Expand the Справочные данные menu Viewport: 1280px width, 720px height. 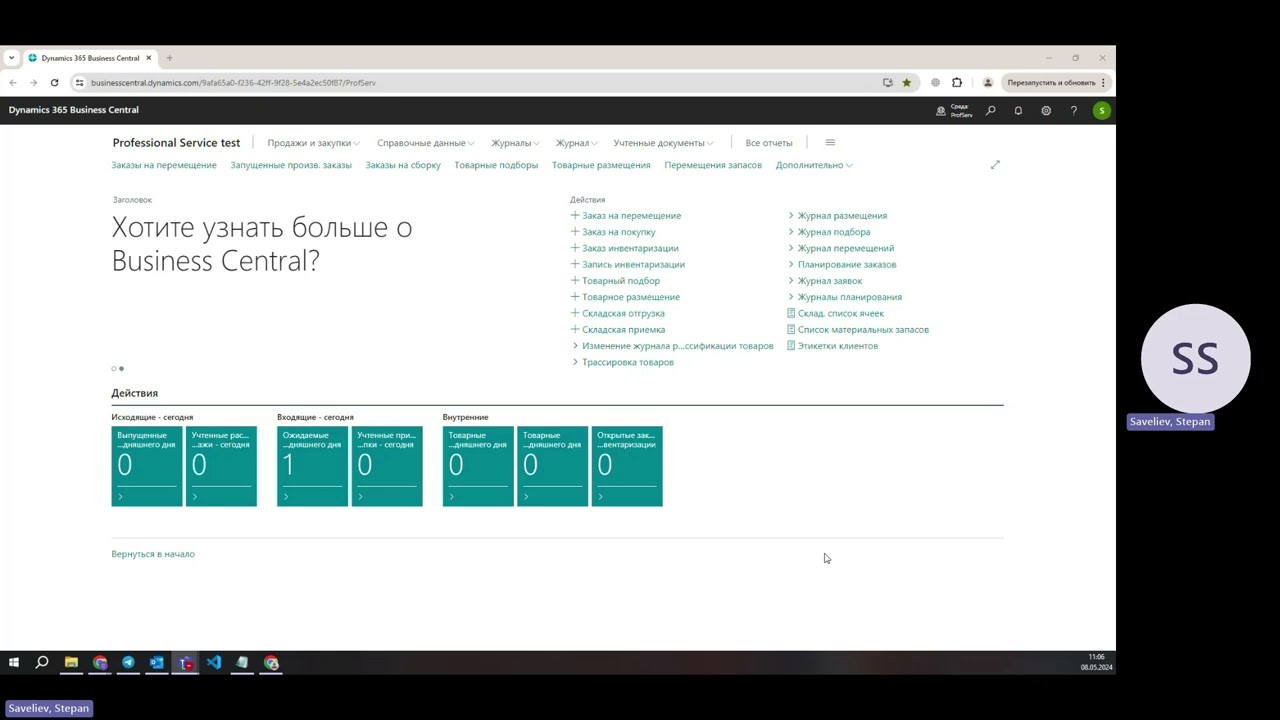click(425, 143)
